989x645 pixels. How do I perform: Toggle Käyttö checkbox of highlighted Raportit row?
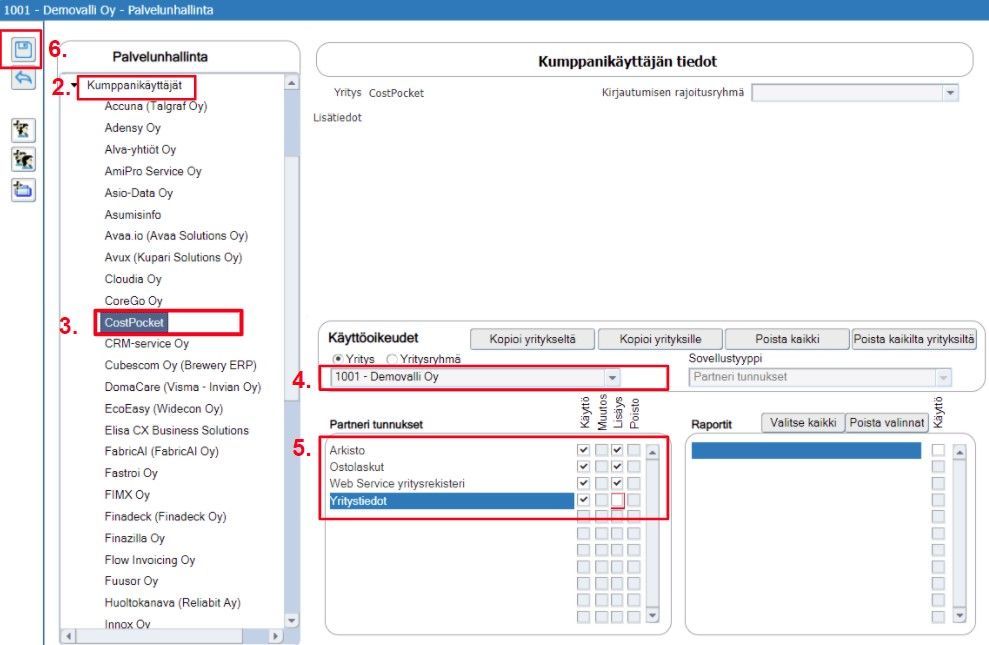[x=938, y=450]
